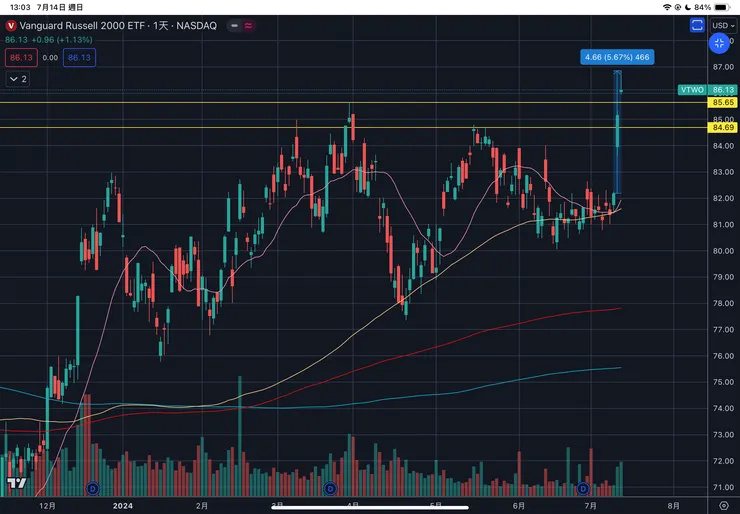
Task: Tap the Vanguard logo icon
Action: coord(11,26)
